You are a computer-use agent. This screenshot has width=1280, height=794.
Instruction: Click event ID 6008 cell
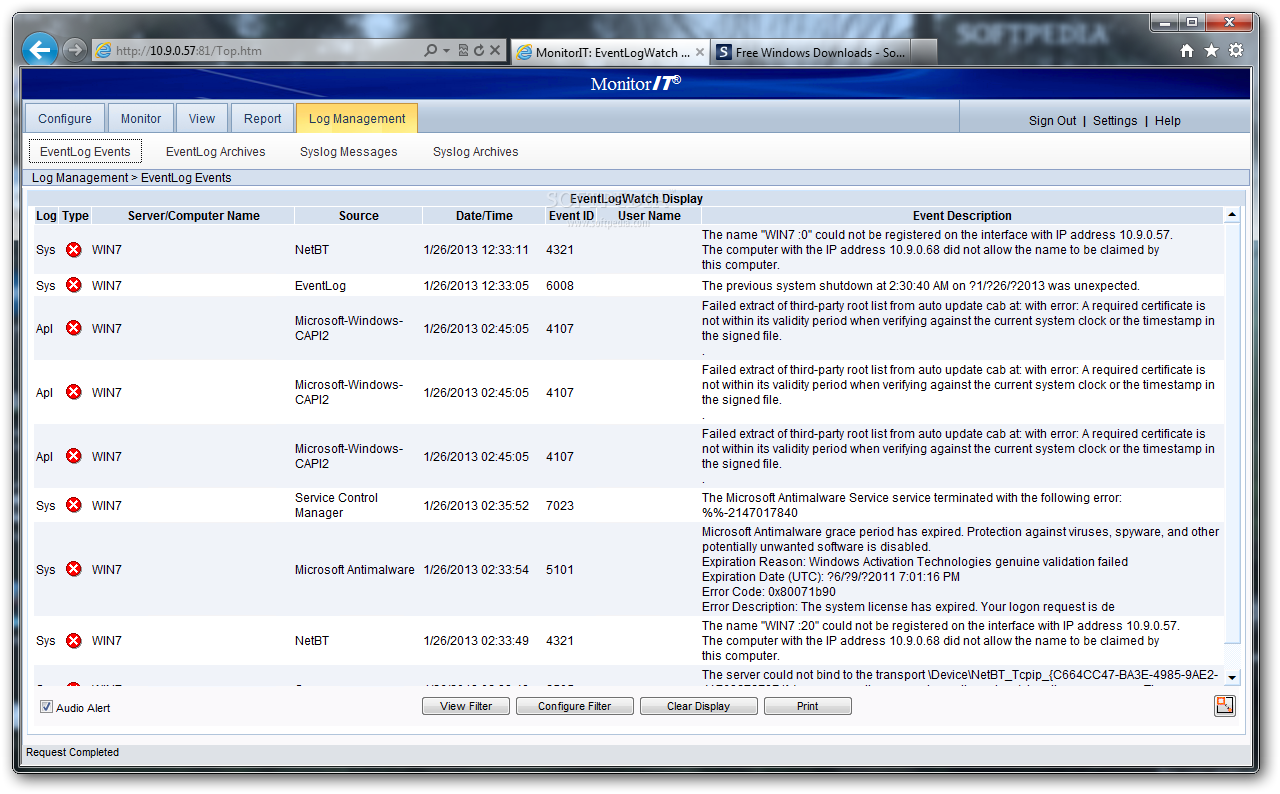[x=560, y=285]
